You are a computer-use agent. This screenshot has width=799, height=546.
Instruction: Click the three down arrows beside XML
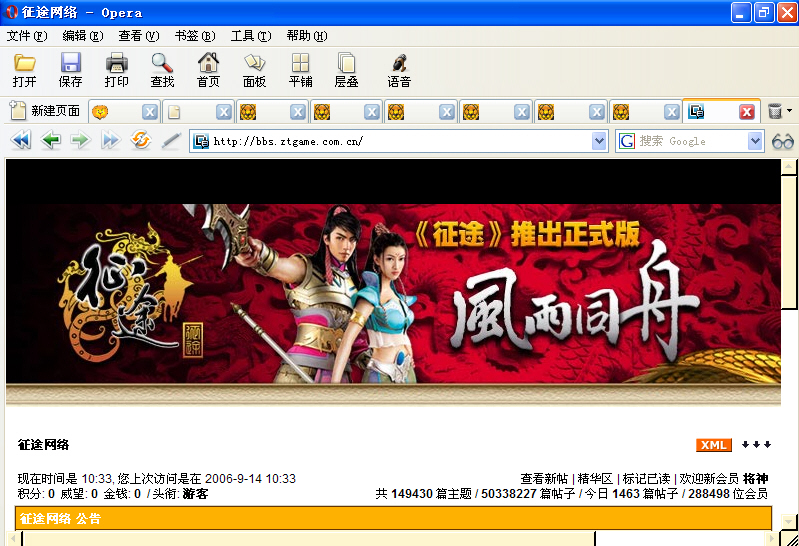coord(756,445)
